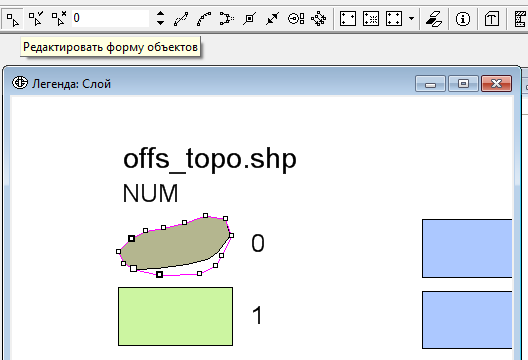The image size is (528, 360).
Task: Decrease value with stepper down arrow
Action: [161, 23]
